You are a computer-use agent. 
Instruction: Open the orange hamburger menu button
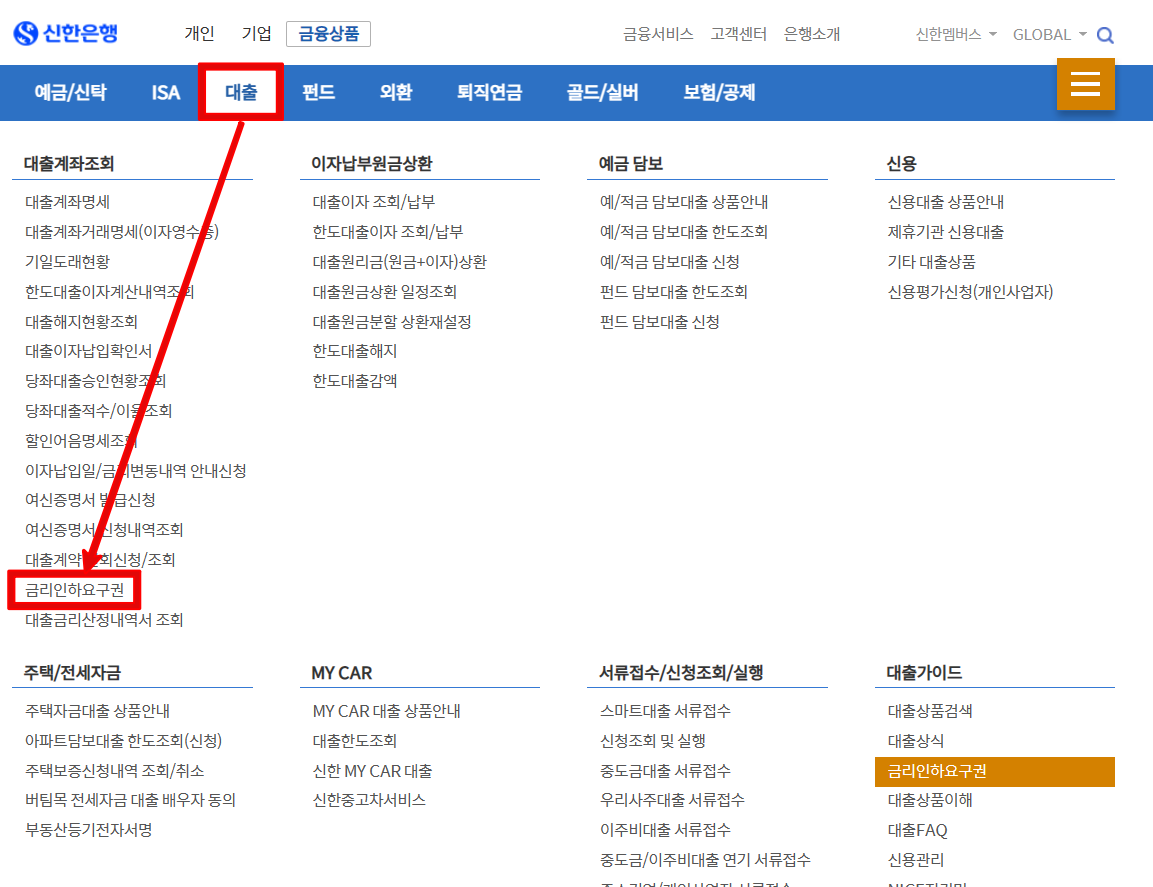(x=1085, y=84)
